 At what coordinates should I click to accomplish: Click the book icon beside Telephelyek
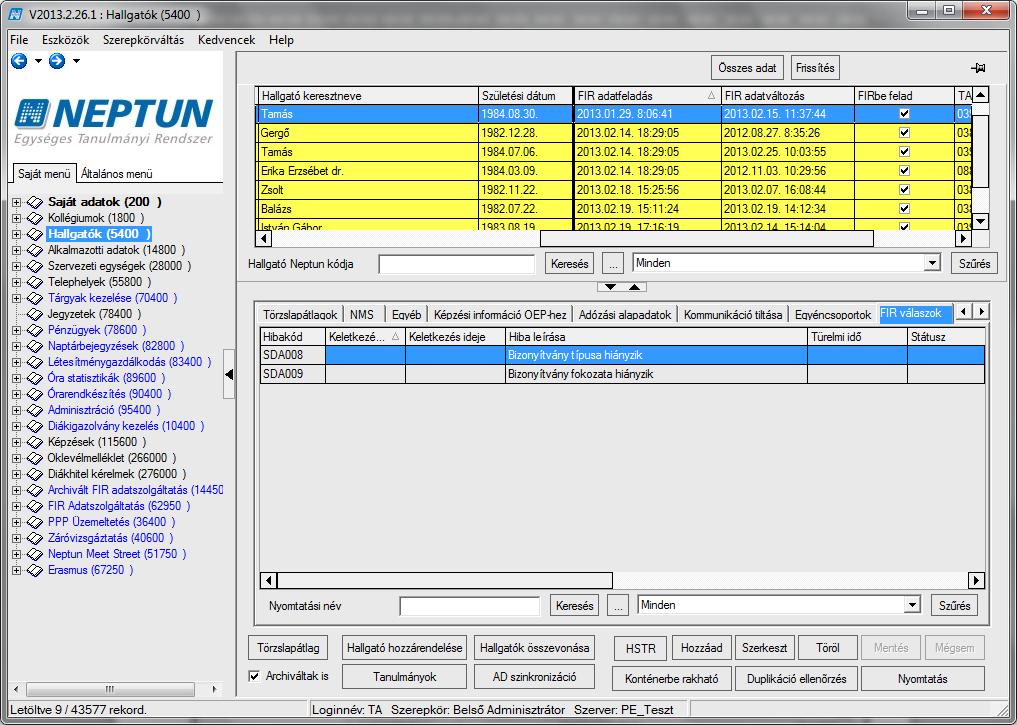pyautogui.click(x=35, y=282)
